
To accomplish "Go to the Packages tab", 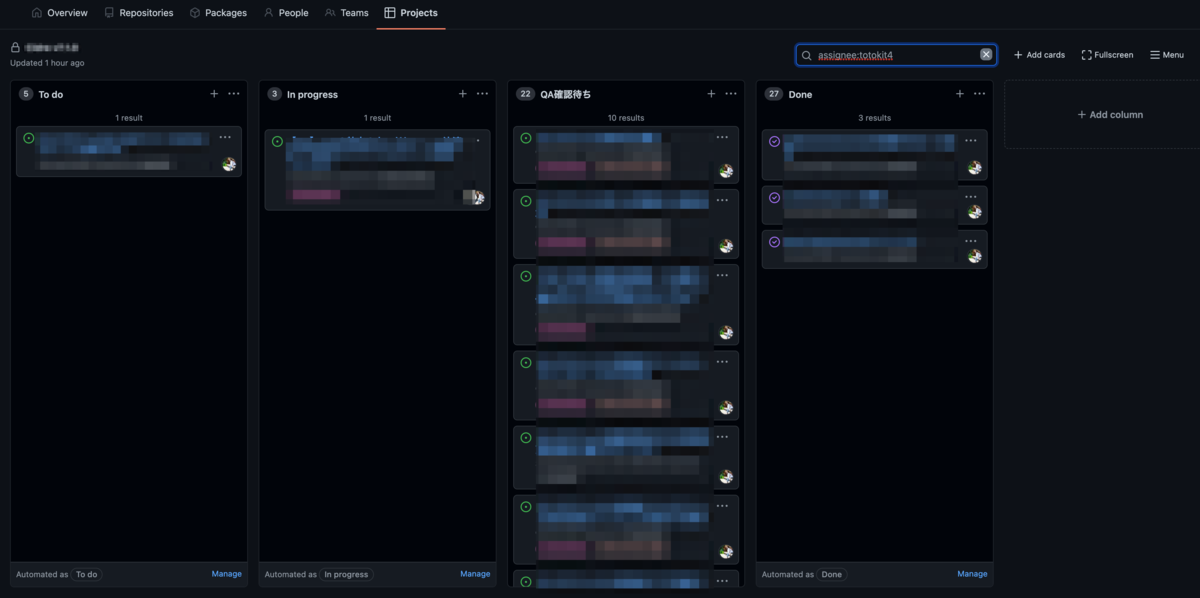I will click(218, 13).
